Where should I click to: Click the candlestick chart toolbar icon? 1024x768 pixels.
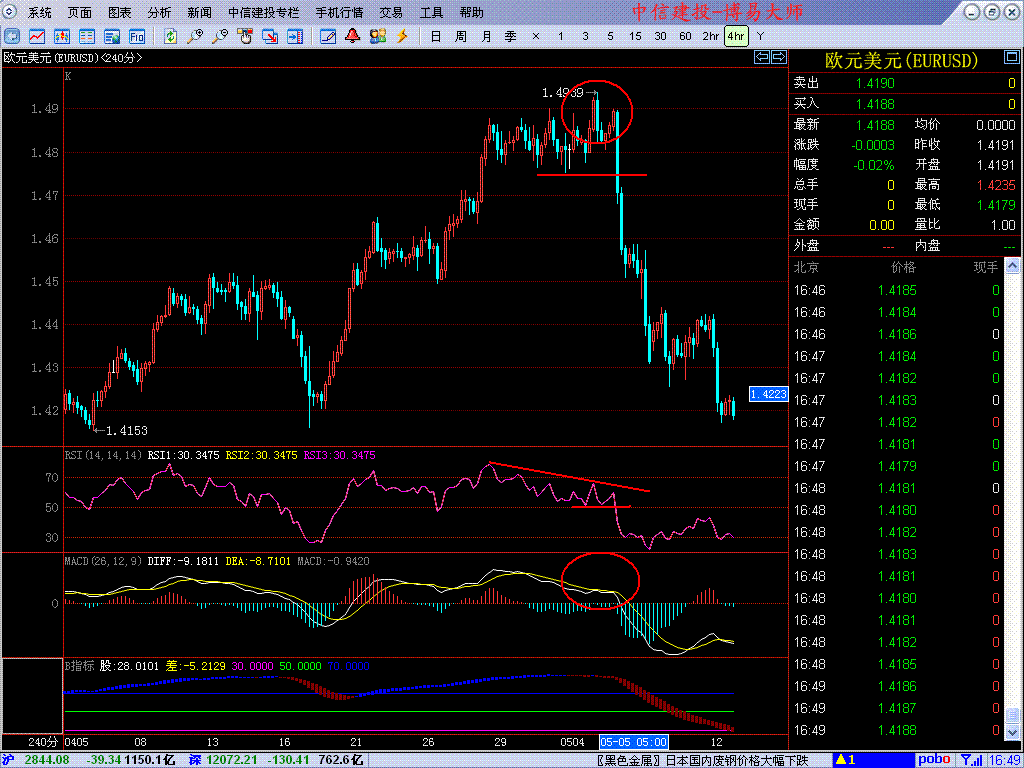point(62,36)
